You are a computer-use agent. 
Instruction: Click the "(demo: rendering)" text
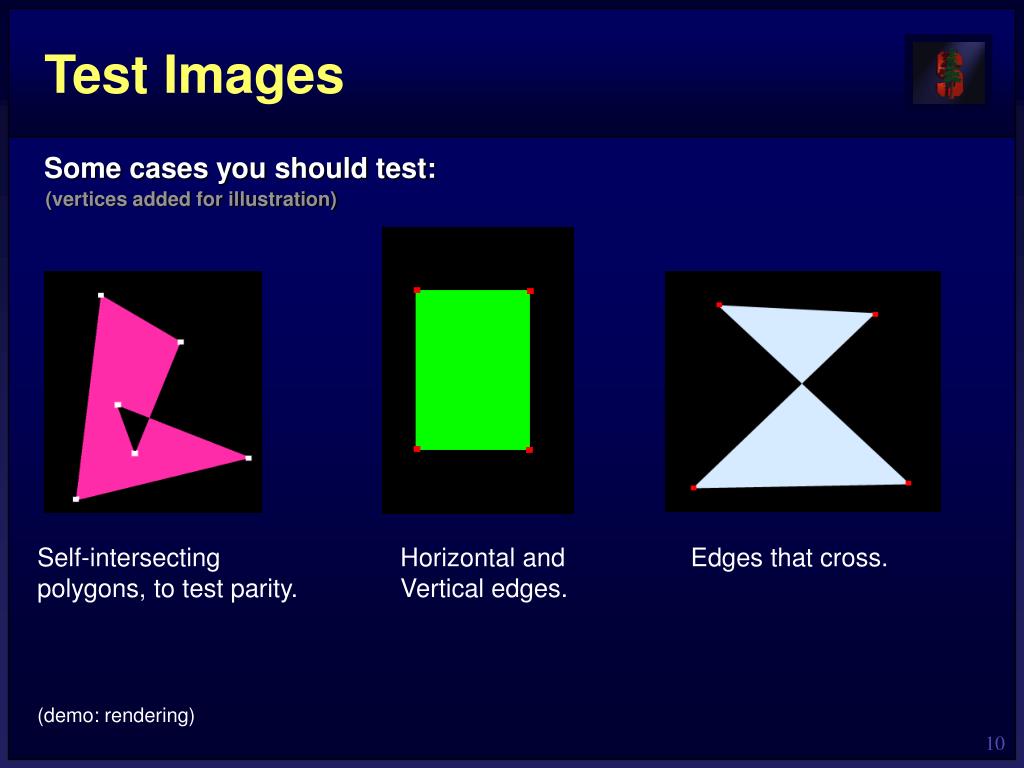coord(116,715)
